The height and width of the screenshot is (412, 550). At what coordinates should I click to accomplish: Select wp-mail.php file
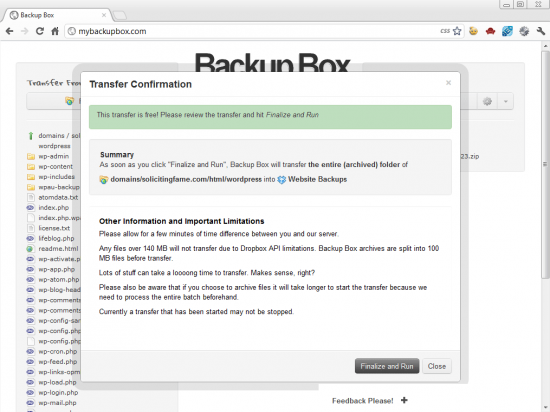57,403
